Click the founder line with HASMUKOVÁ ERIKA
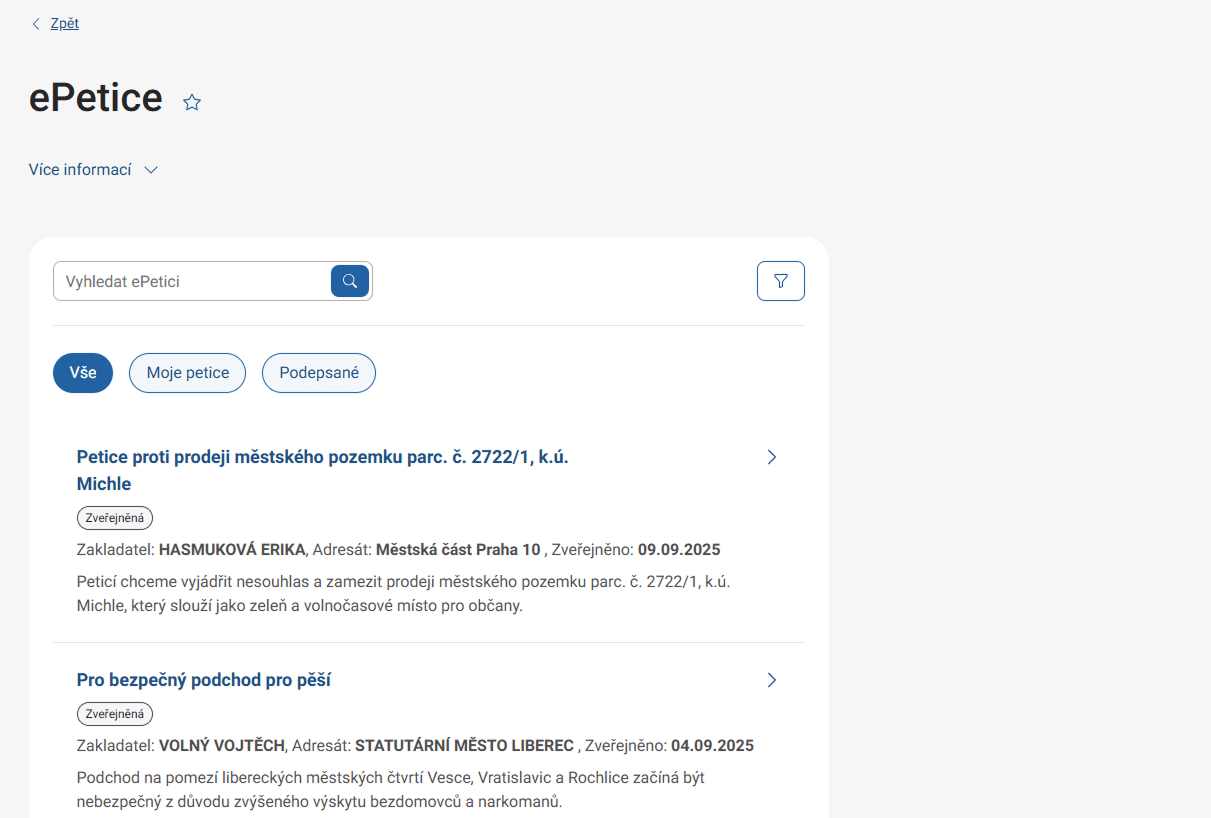This screenshot has height=818, width=1211. 398,550
